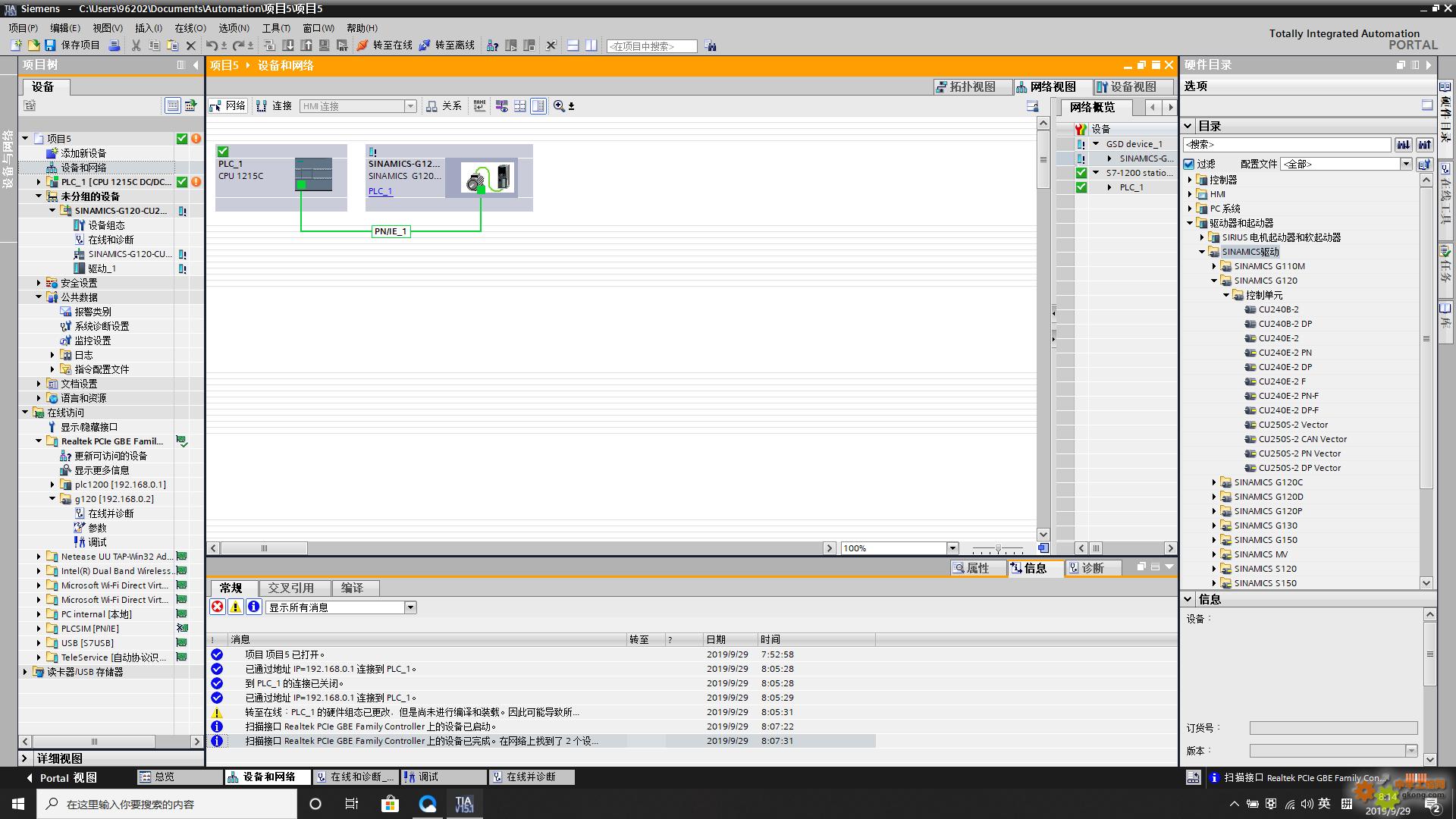Toggle warning messages filter button
1456x819 pixels.
pyautogui.click(x=236, y=607)
